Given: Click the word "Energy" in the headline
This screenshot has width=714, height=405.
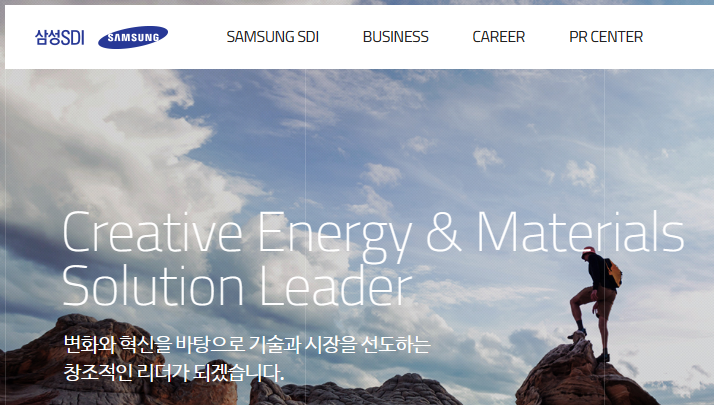Looking at the screenshot, I should tap(335, 235).
